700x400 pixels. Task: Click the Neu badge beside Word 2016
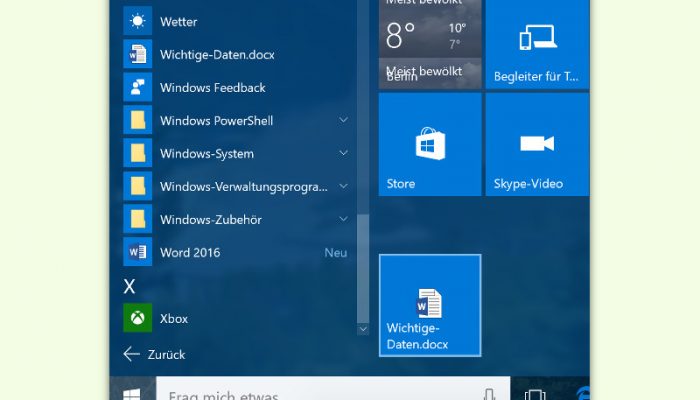point(336,253)
